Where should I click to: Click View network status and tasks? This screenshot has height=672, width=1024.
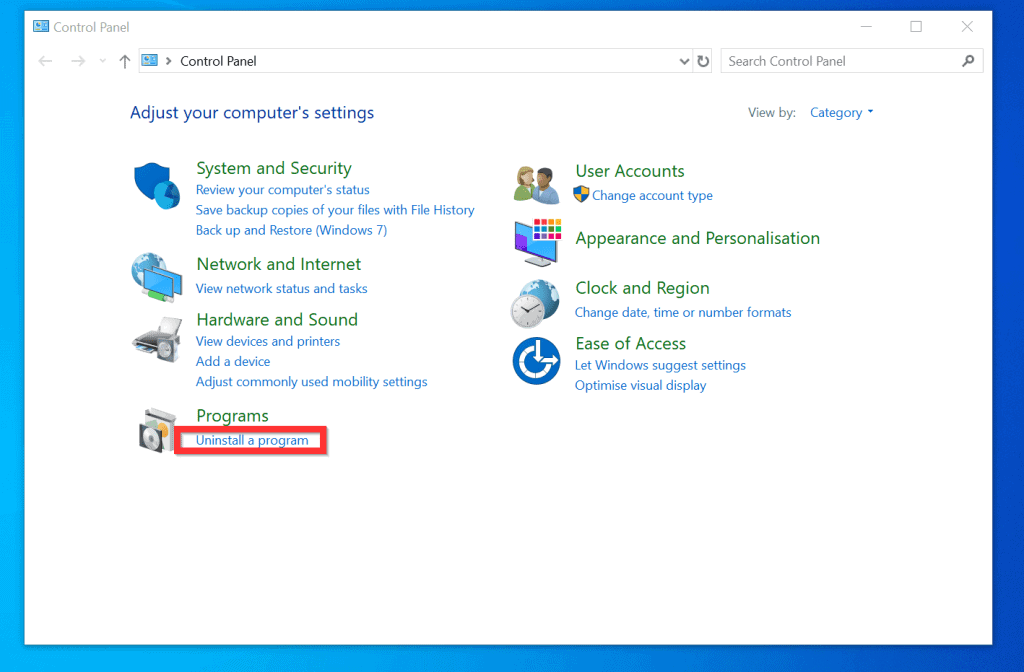click(281, 289)
